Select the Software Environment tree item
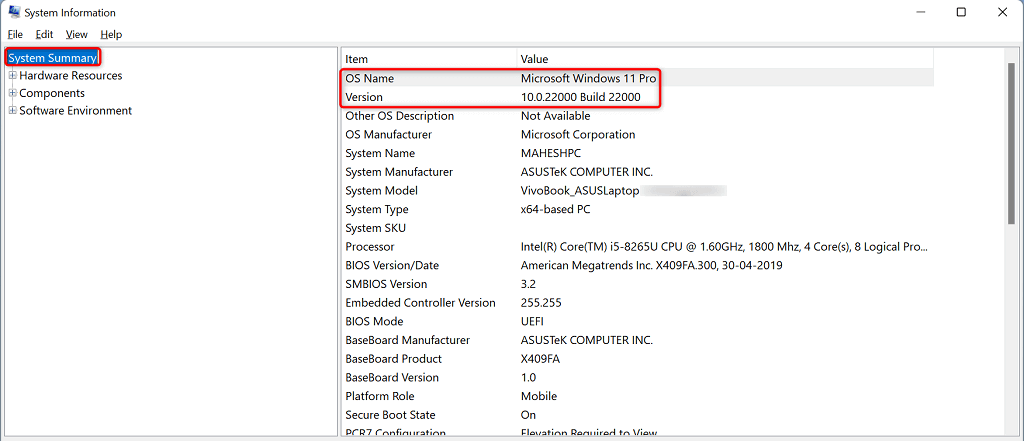The width and height of the screenshot is (1024, 441). (x=76, y=111)
